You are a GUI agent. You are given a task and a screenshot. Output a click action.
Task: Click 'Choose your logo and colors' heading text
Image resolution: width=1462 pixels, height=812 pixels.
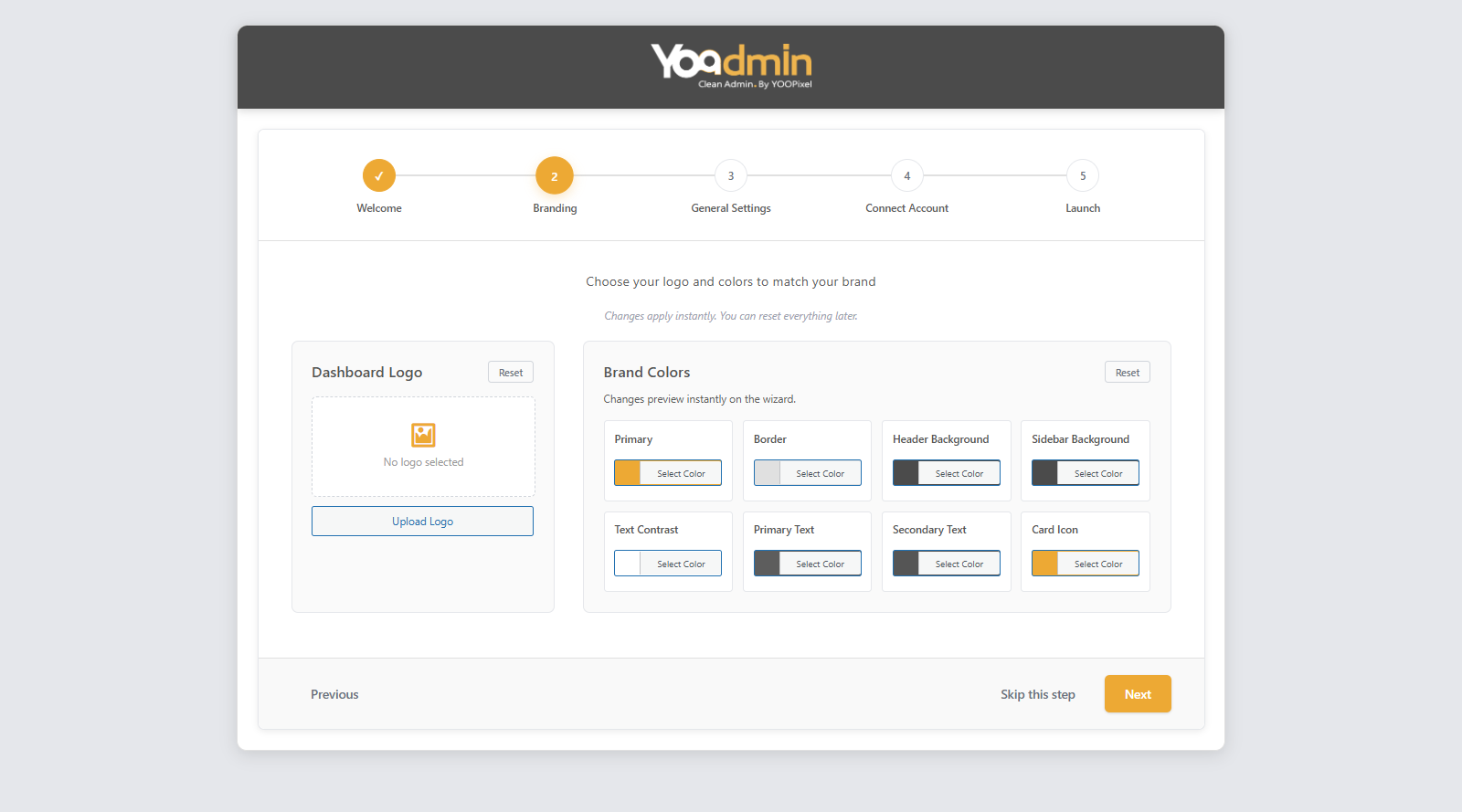[731, 281]
